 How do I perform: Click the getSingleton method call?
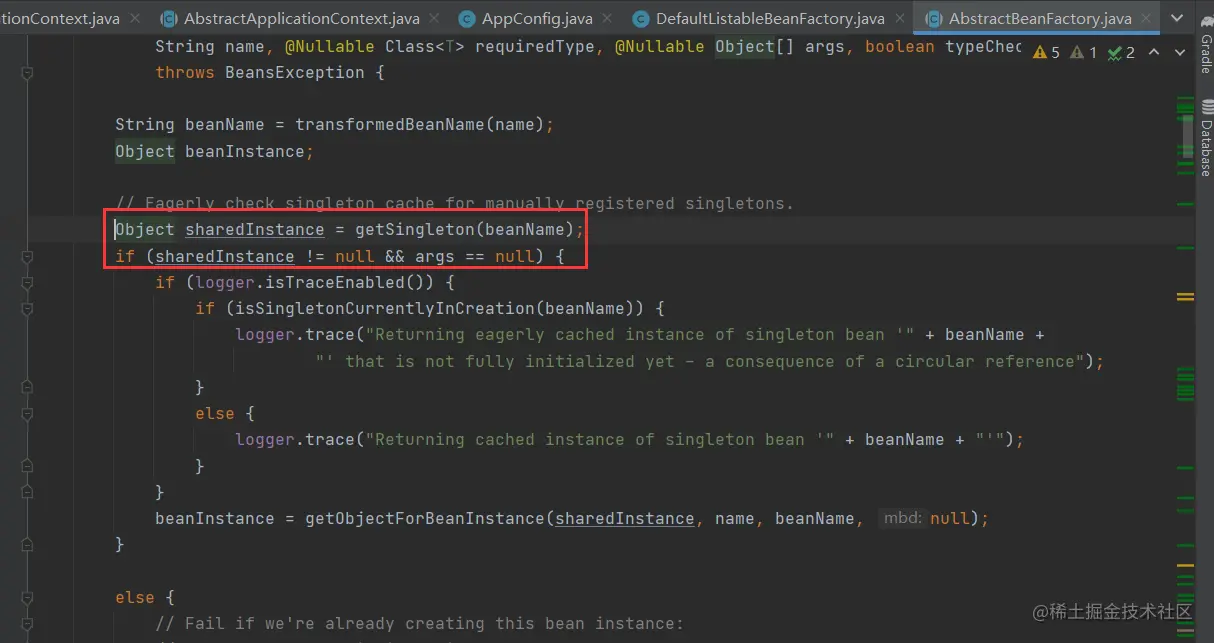(414, 230)
